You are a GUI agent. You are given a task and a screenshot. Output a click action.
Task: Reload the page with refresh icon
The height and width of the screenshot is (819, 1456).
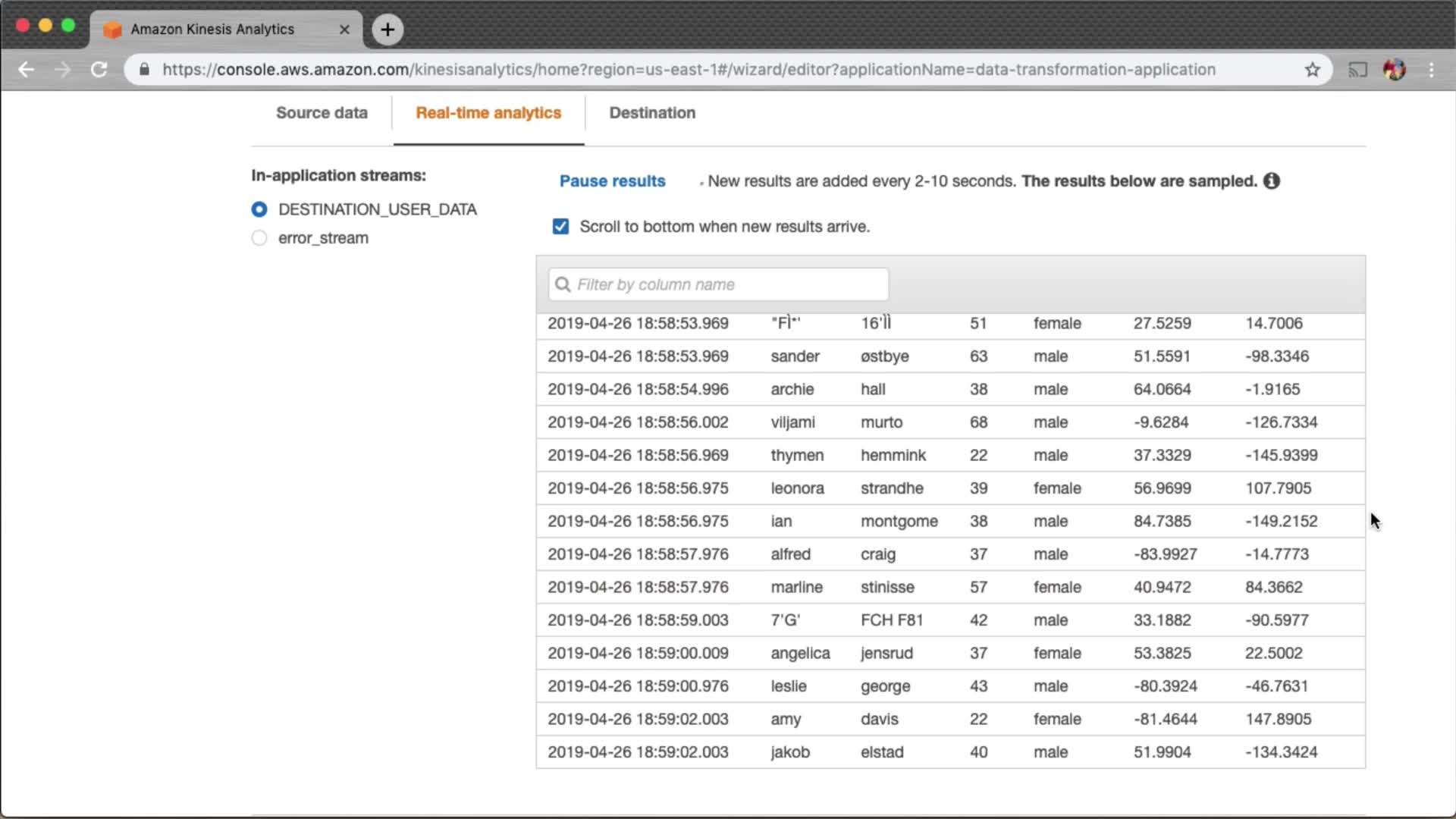[x=99, y=70]
